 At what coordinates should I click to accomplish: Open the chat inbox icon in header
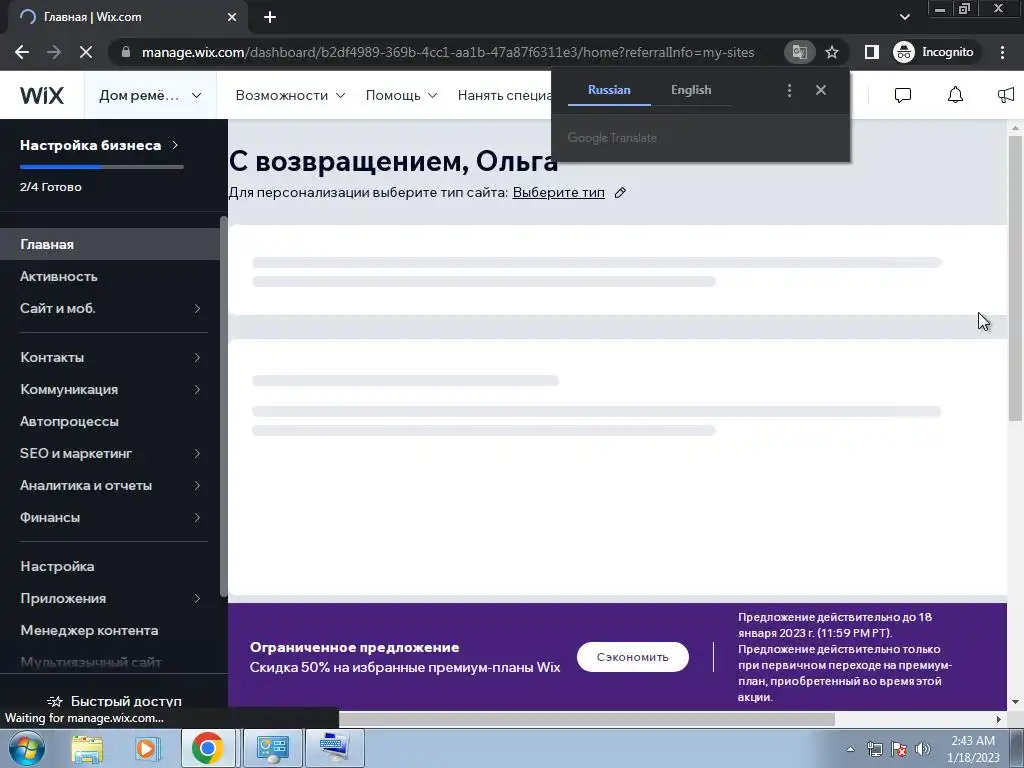point(903,95)
